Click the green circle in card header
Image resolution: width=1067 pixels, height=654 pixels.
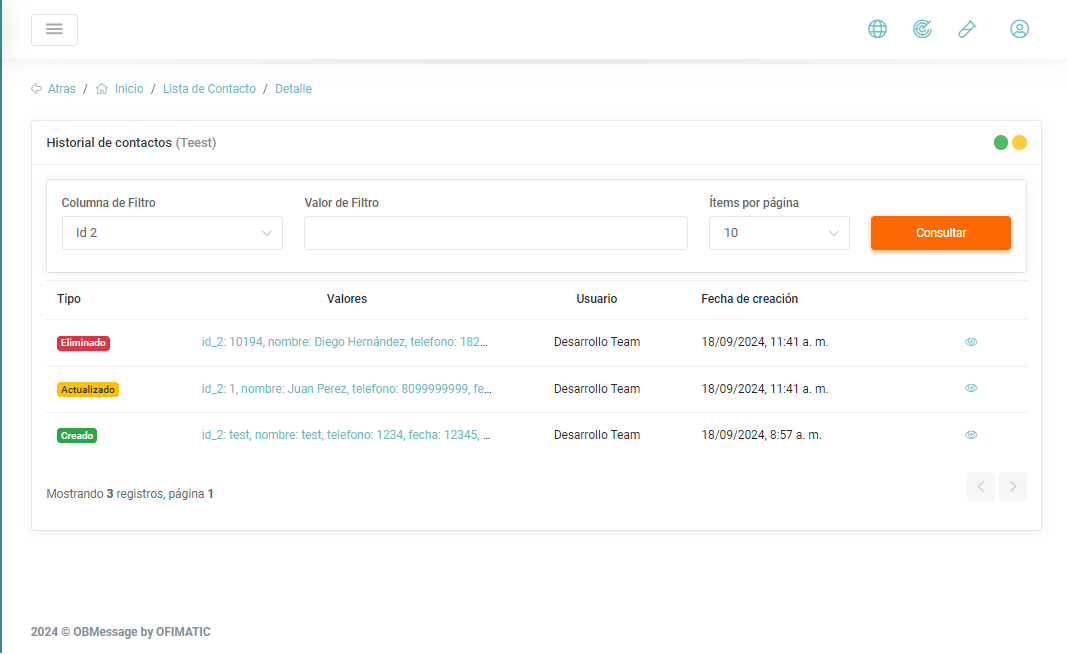tap(1000, 143)
